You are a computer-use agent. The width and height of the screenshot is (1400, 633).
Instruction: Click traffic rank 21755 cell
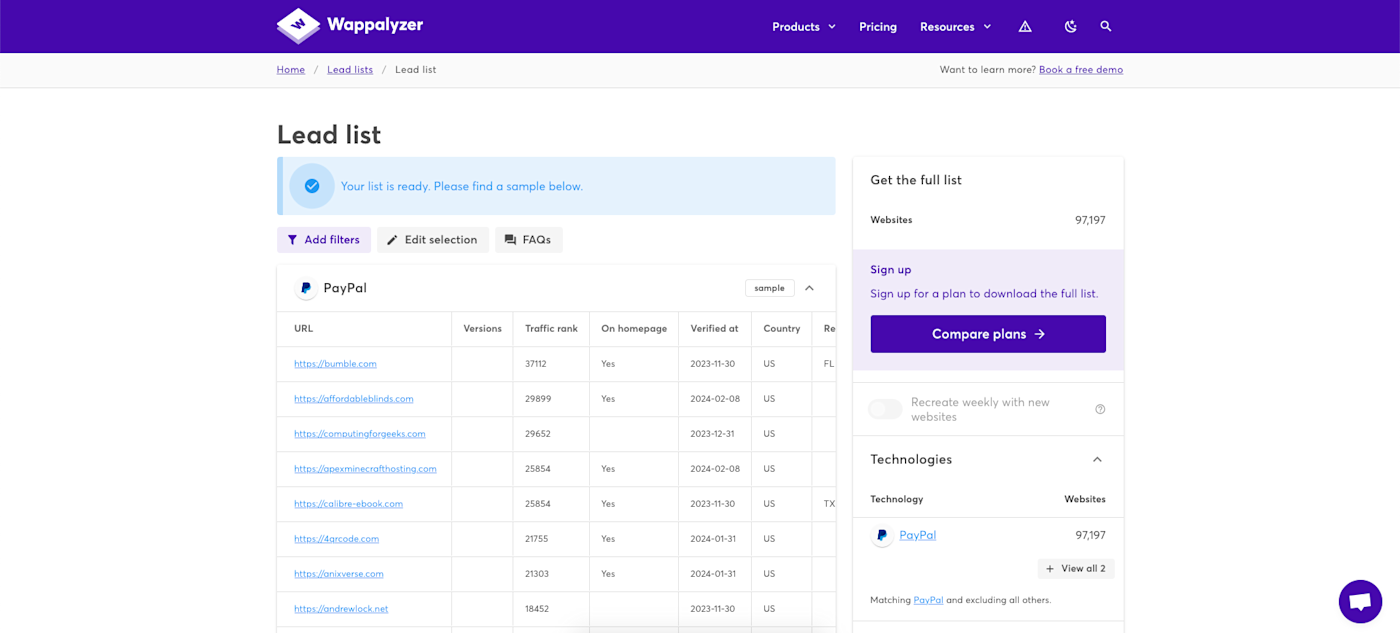(551, 539)
